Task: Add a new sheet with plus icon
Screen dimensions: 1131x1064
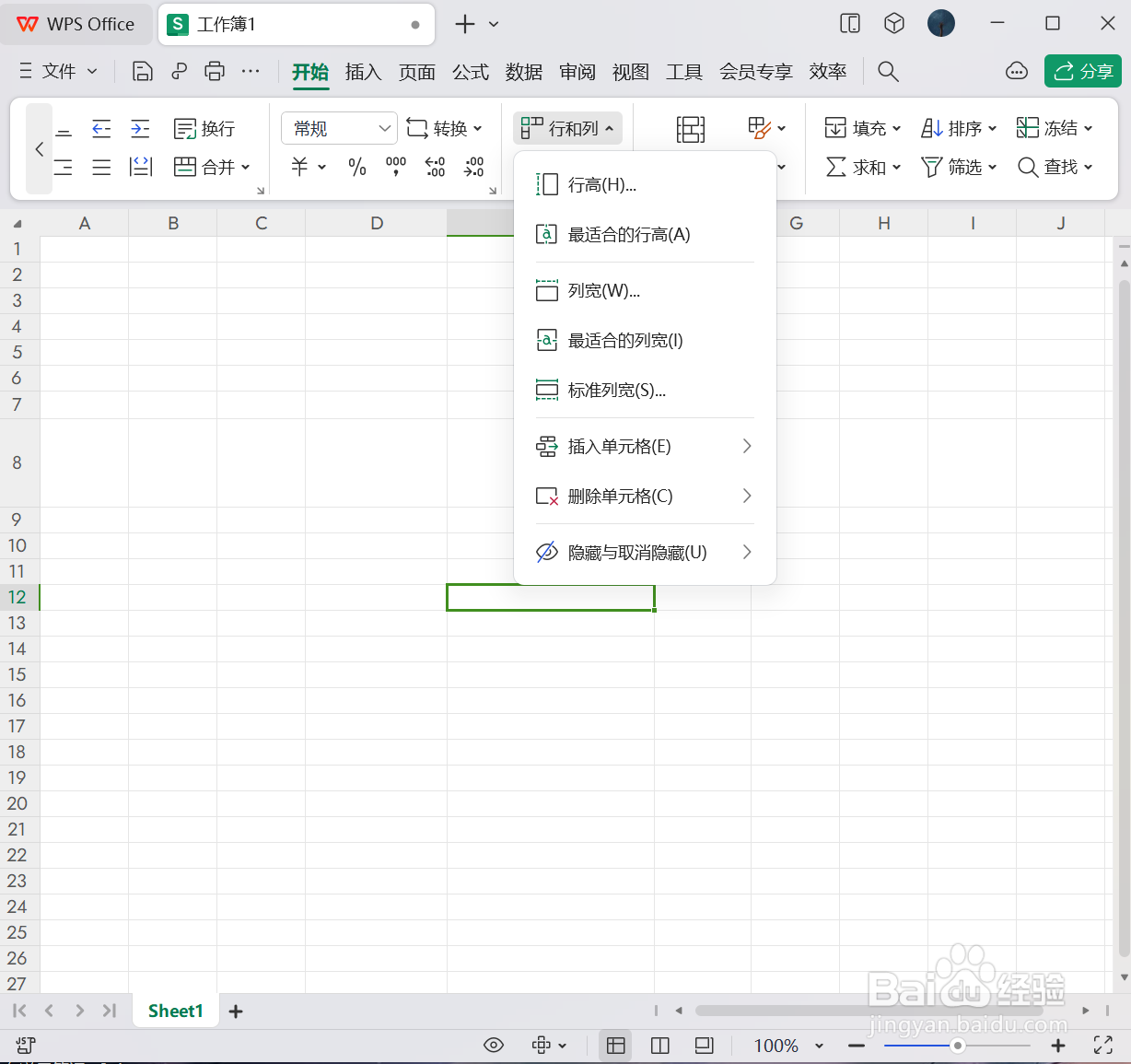Action: point(236,1011)
